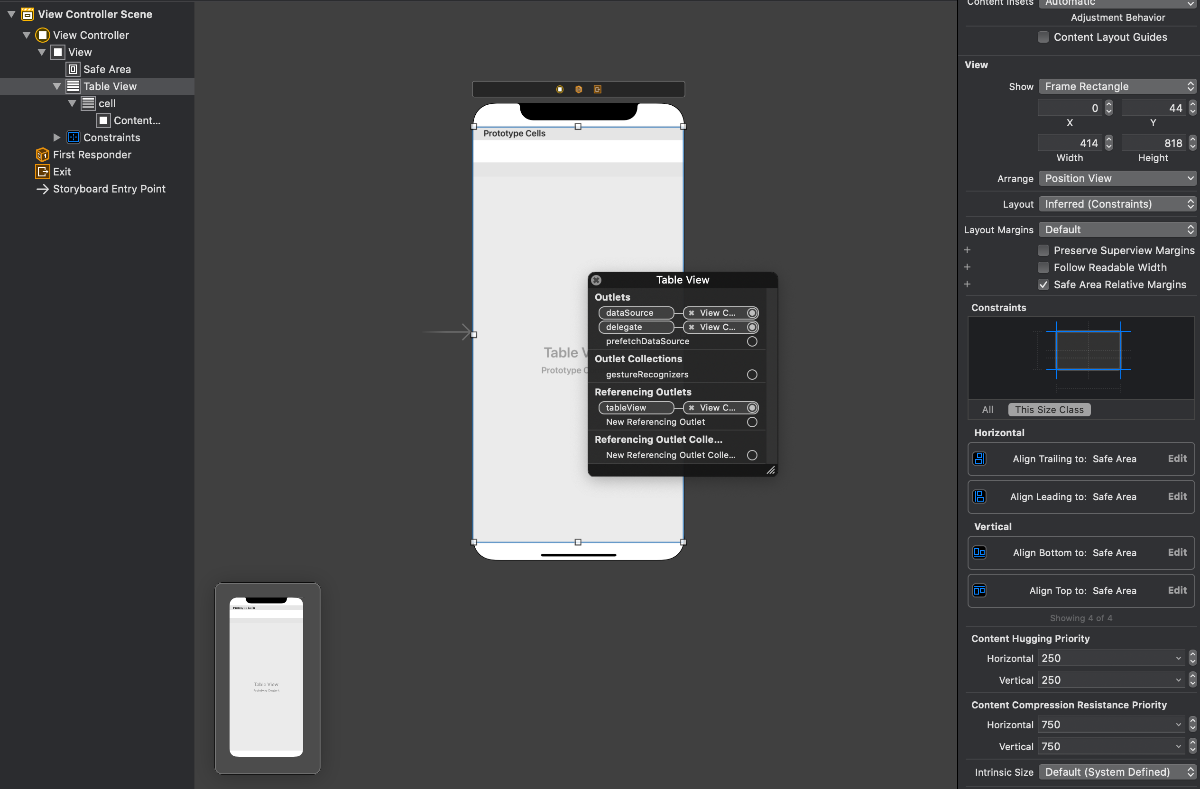Remove the delegate connection via x
The image size is (1200, 789).
(691, 327)
